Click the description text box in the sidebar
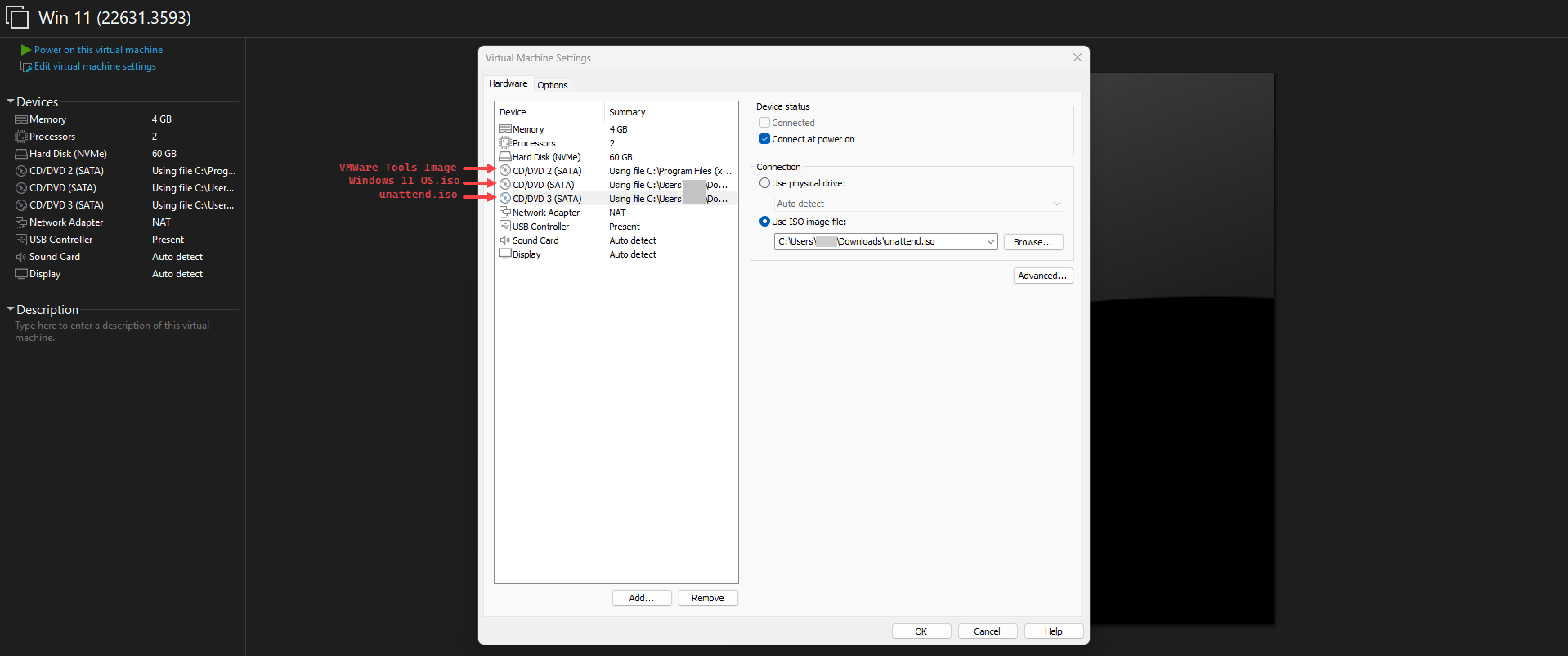 [x=112, y=331]
